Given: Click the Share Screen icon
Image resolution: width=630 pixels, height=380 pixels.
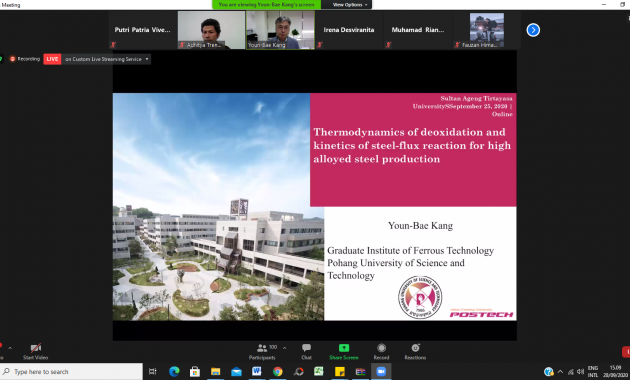Looking at the screenshot, I should pos(344,348).
